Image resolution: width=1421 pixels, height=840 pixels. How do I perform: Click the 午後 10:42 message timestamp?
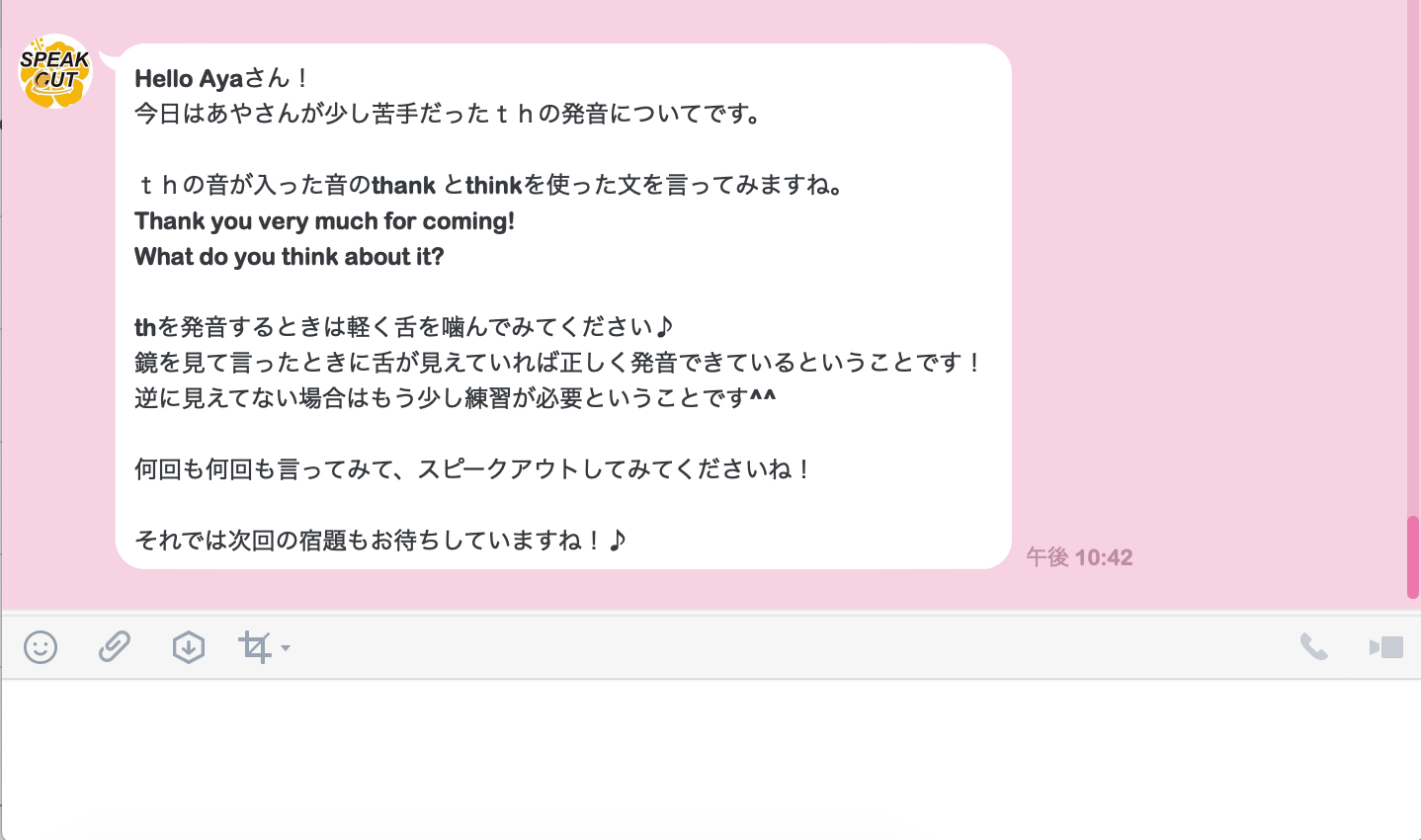[x=1079, y=557]
